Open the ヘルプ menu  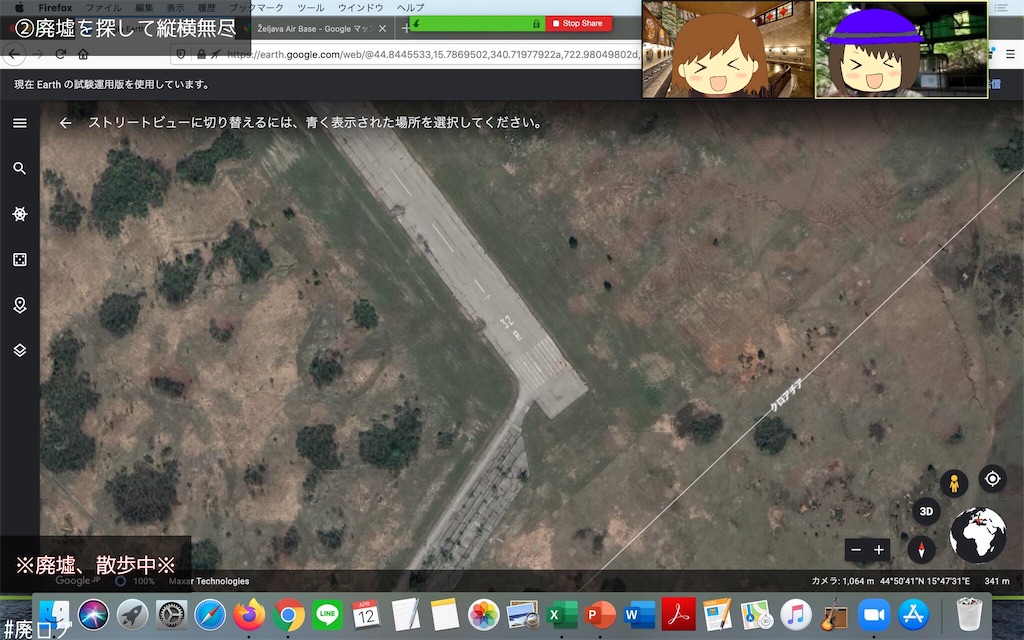tap(410, 8)
